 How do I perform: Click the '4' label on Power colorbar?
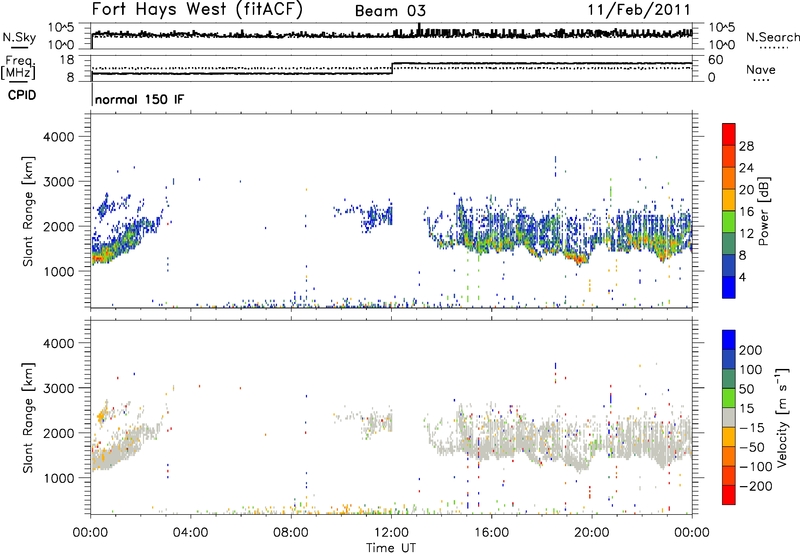tap(743, 277)
